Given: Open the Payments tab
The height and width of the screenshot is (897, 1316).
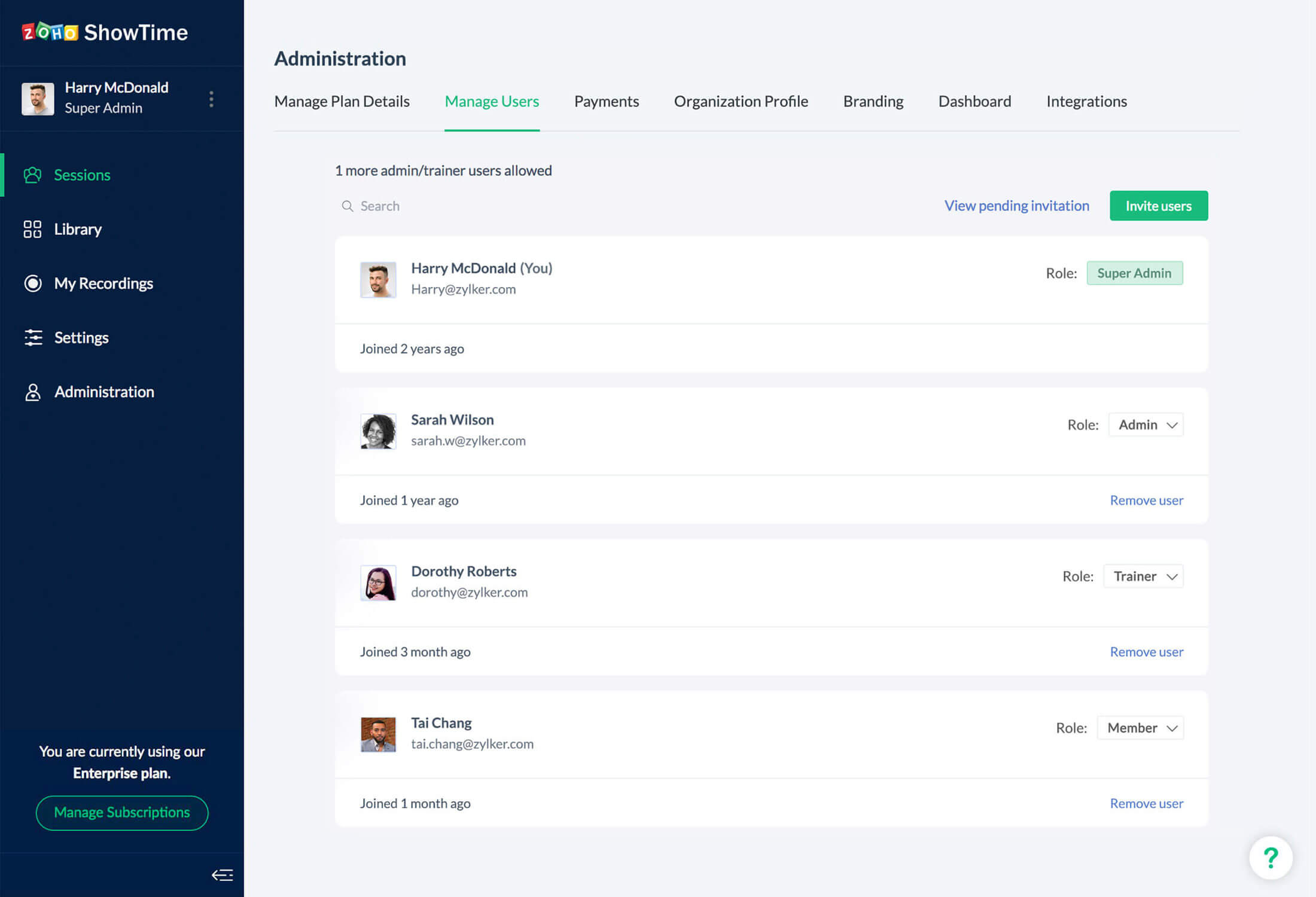Looking at the screenshot, I should click(607, 101).
